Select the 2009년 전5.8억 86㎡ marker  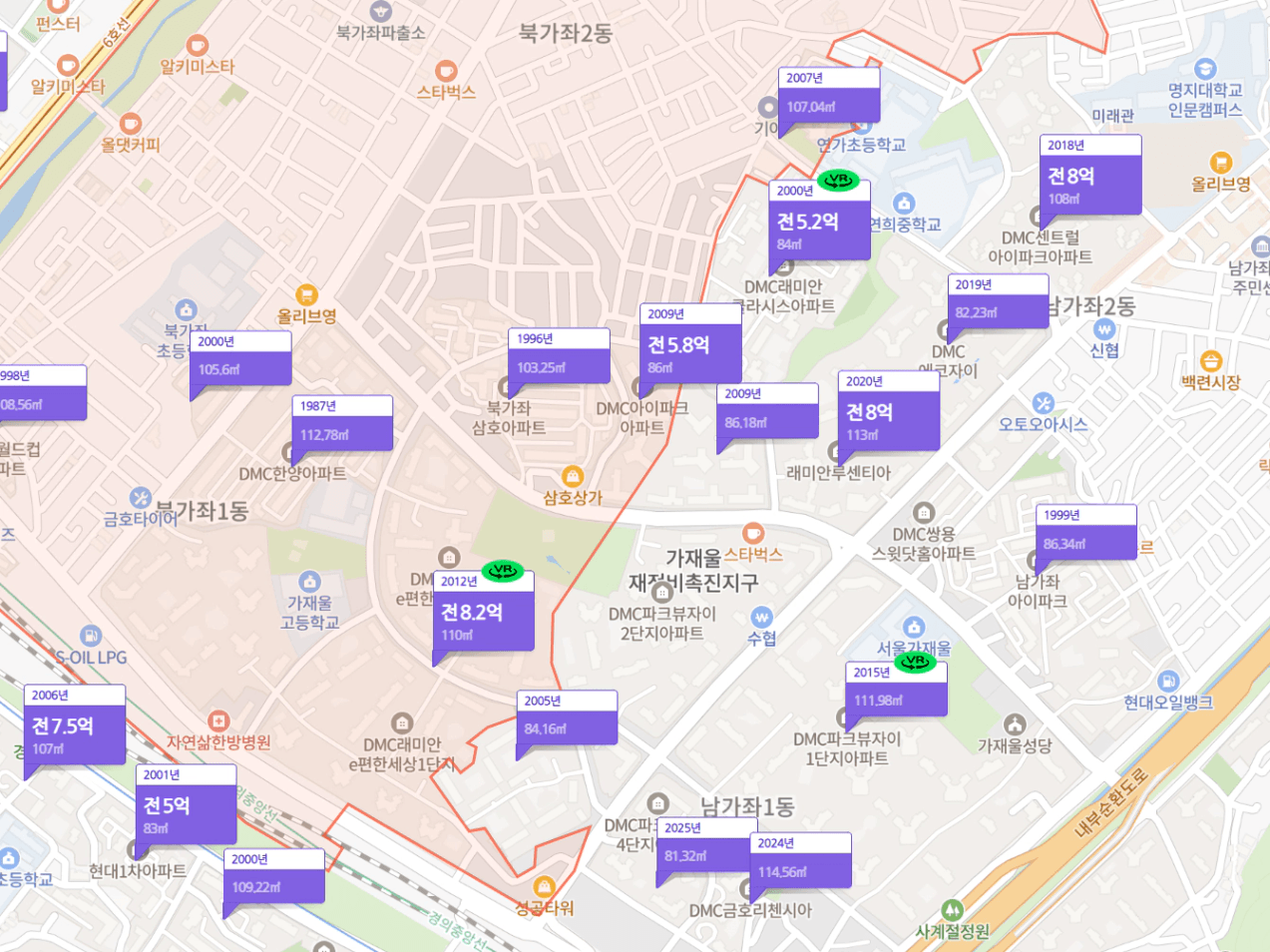[690, 343]
